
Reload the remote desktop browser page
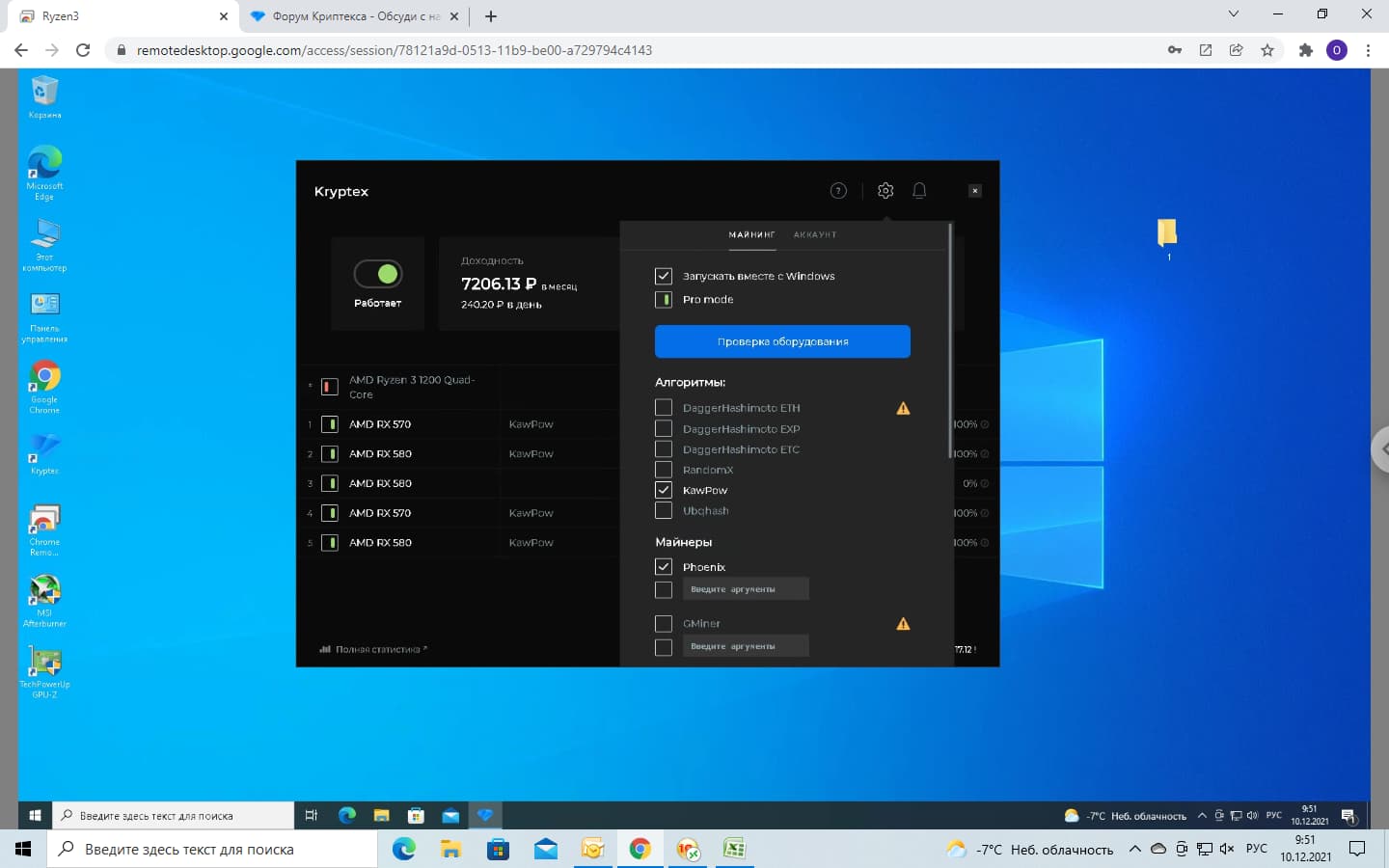83,50
